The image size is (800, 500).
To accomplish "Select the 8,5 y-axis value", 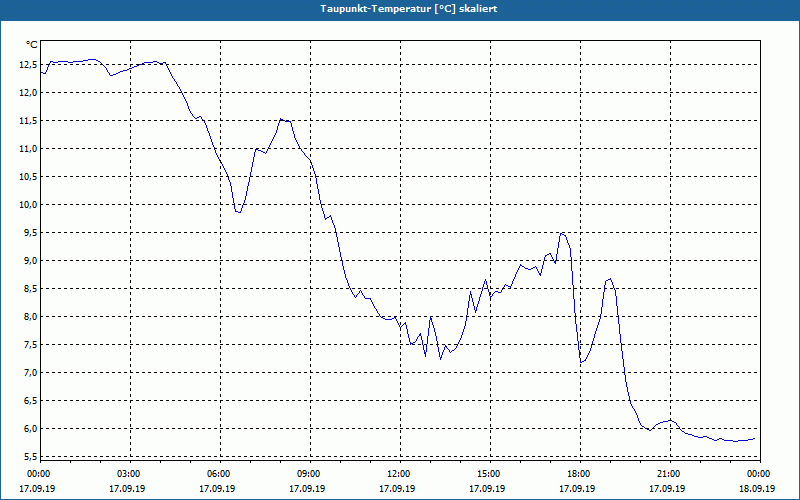I will [31, 289].
